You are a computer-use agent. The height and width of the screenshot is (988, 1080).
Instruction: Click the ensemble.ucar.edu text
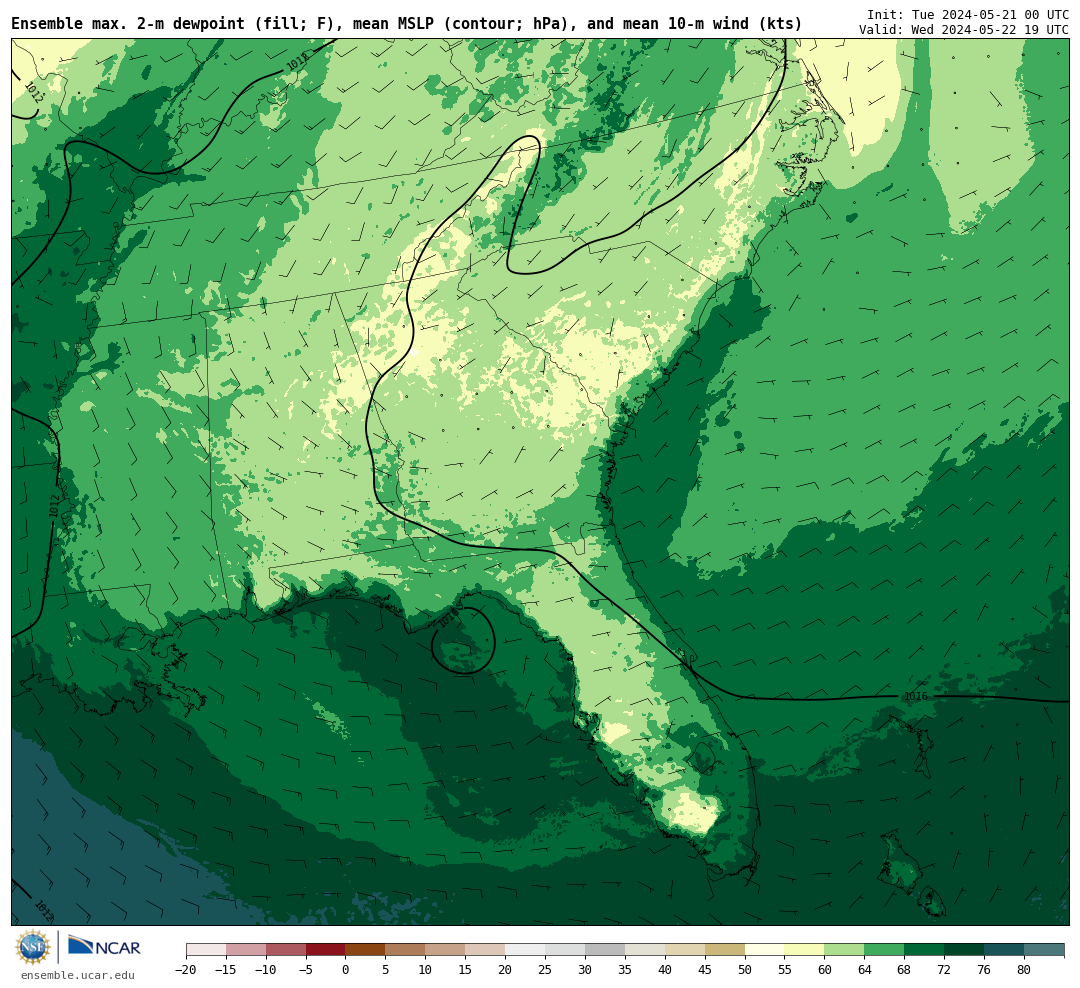(x=78, y=975)
